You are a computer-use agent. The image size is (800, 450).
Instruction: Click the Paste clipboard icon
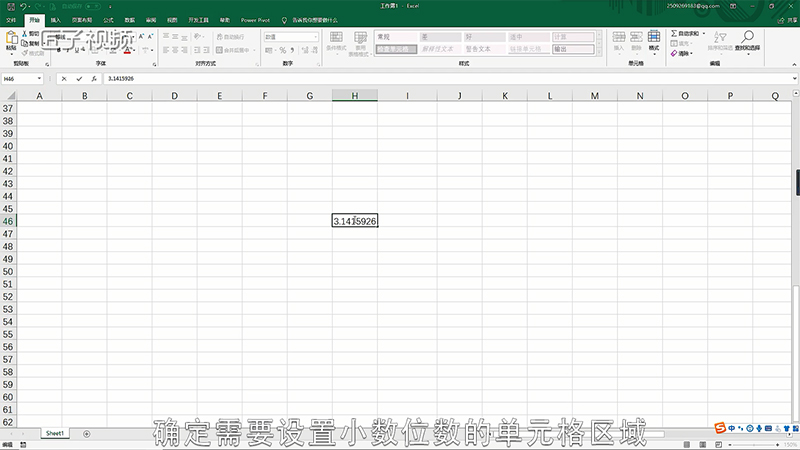click(11, 39)
